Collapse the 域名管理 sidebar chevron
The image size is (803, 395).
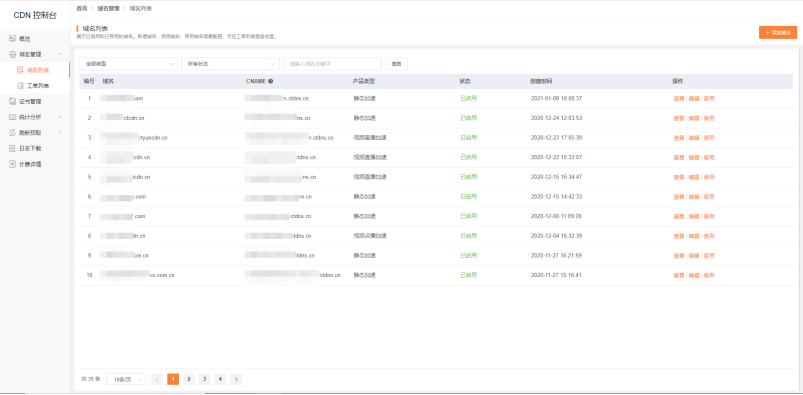click(60, 54)
